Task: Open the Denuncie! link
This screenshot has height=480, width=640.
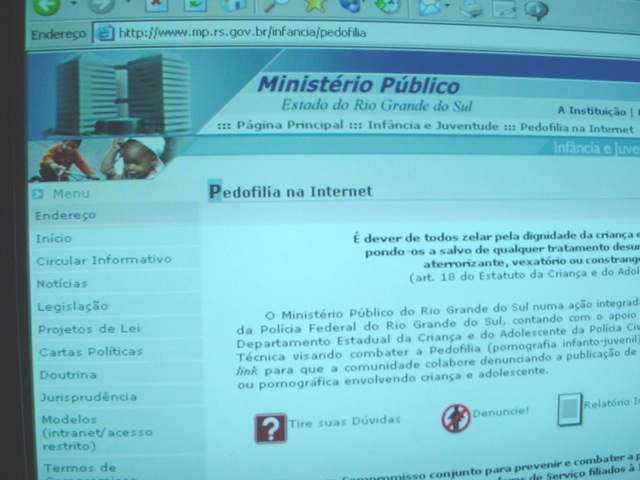Action: coord(500,412)
